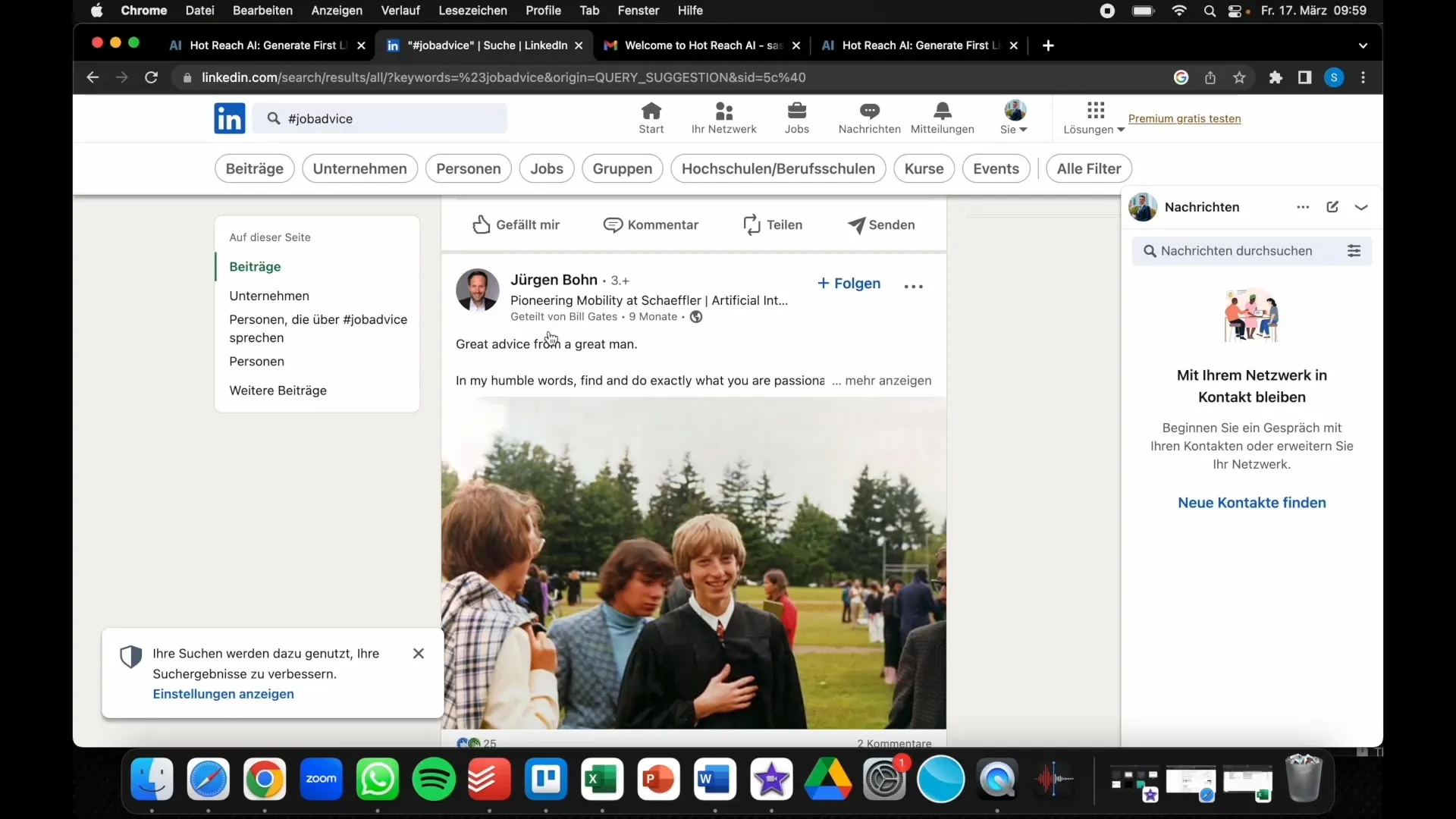This screenshot has height=819, width=1456.
Task: Filter results by Kurse
Action: point(924,168)
